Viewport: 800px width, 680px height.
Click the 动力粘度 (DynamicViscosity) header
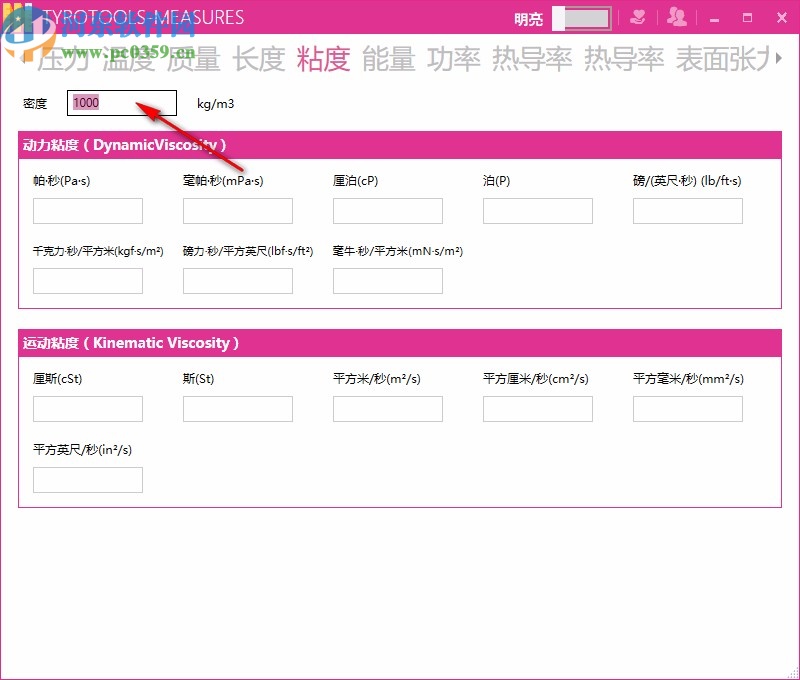399,145
